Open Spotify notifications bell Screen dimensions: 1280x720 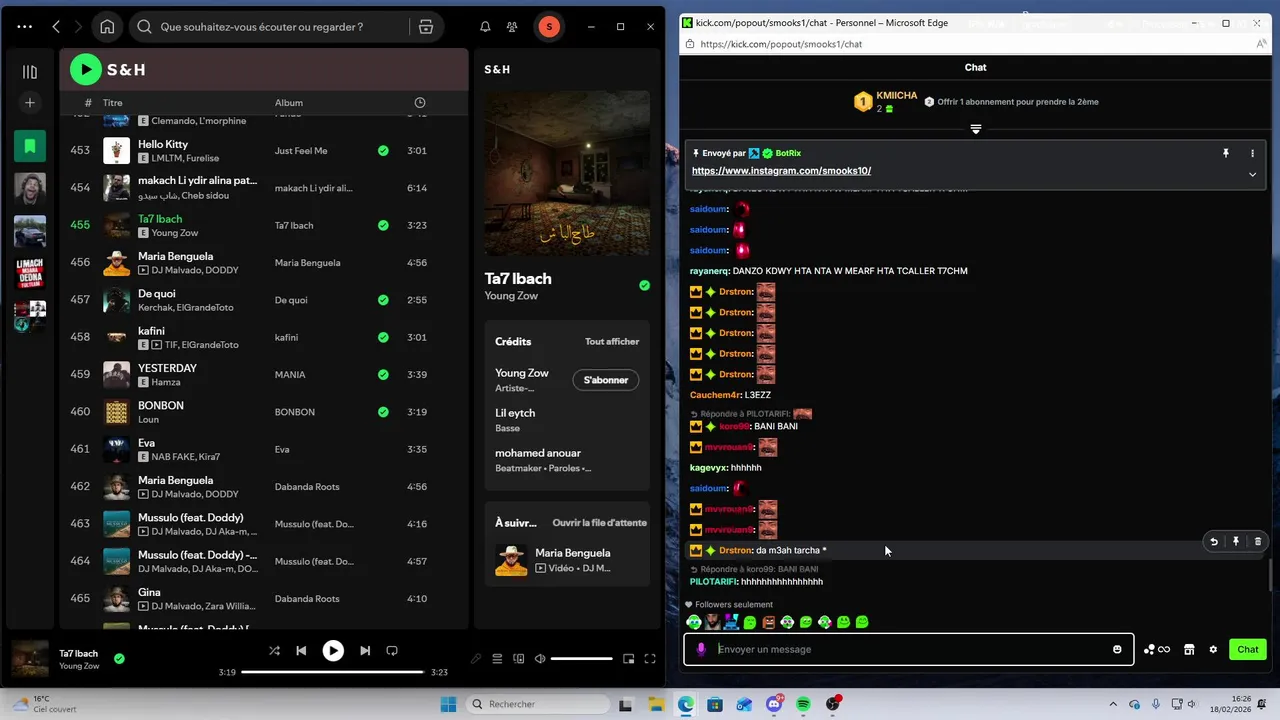(x=485, y=27)
